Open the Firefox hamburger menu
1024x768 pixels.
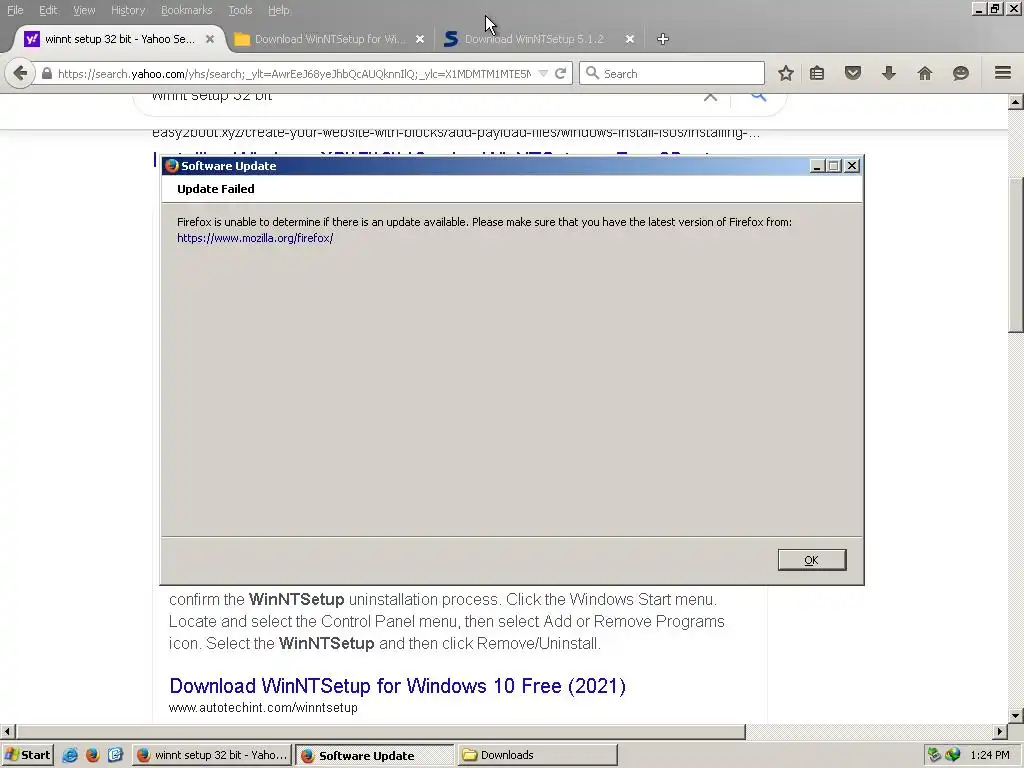pos(1003,72)
